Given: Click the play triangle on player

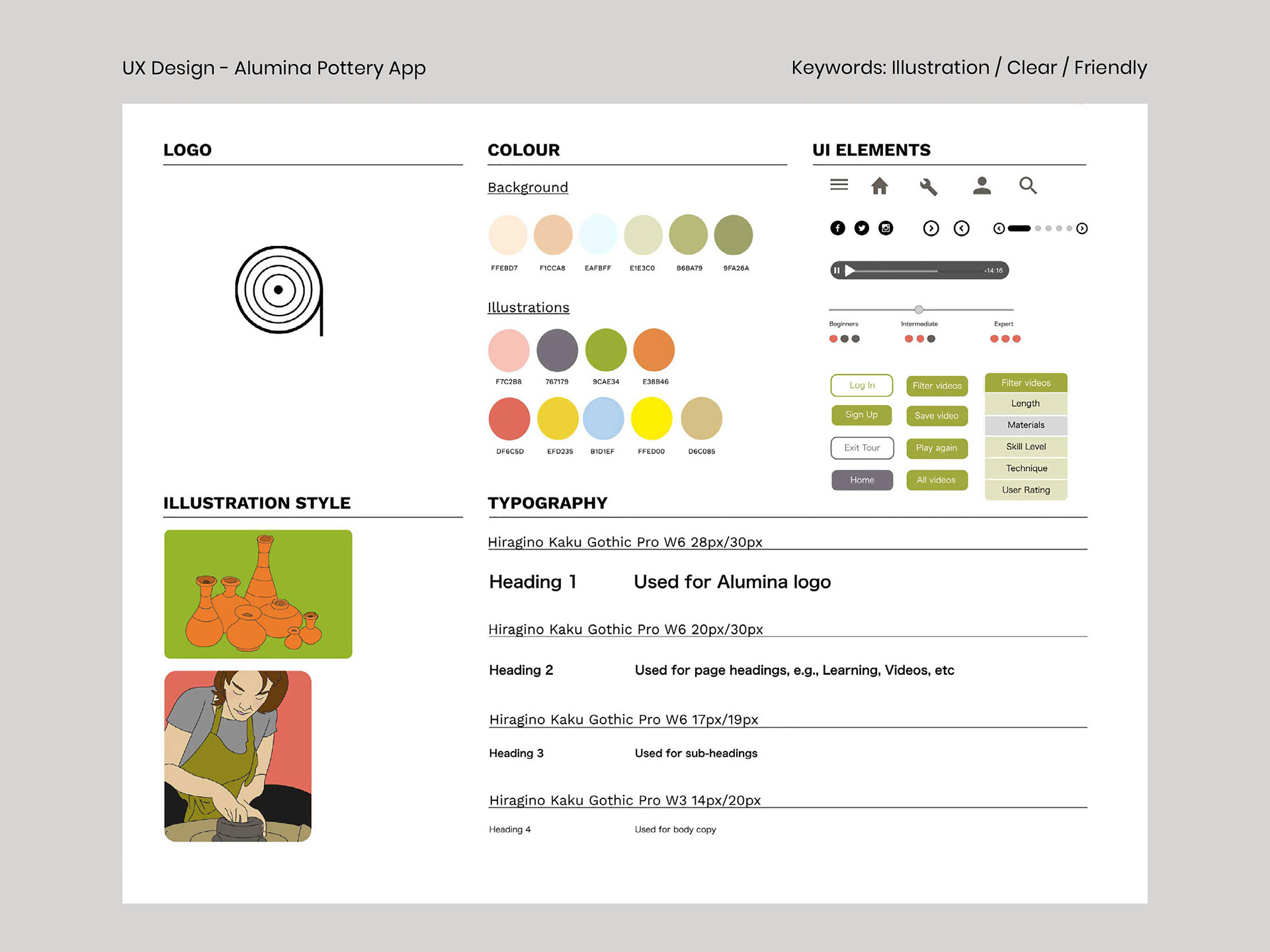Looking at the screenshot, I should pos(850,270).
